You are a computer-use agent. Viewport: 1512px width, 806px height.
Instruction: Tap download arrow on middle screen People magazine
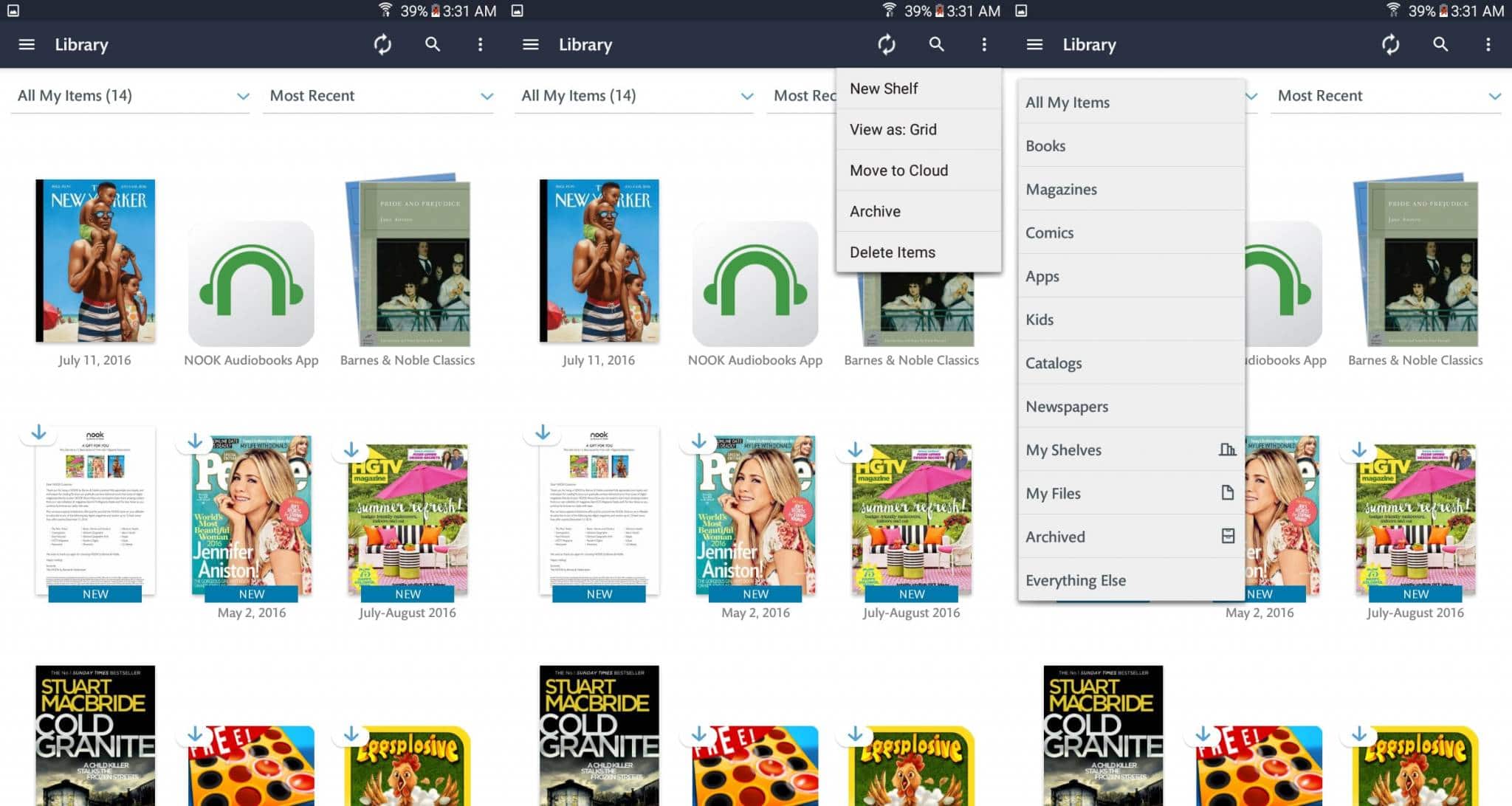[x=699, y=441]
